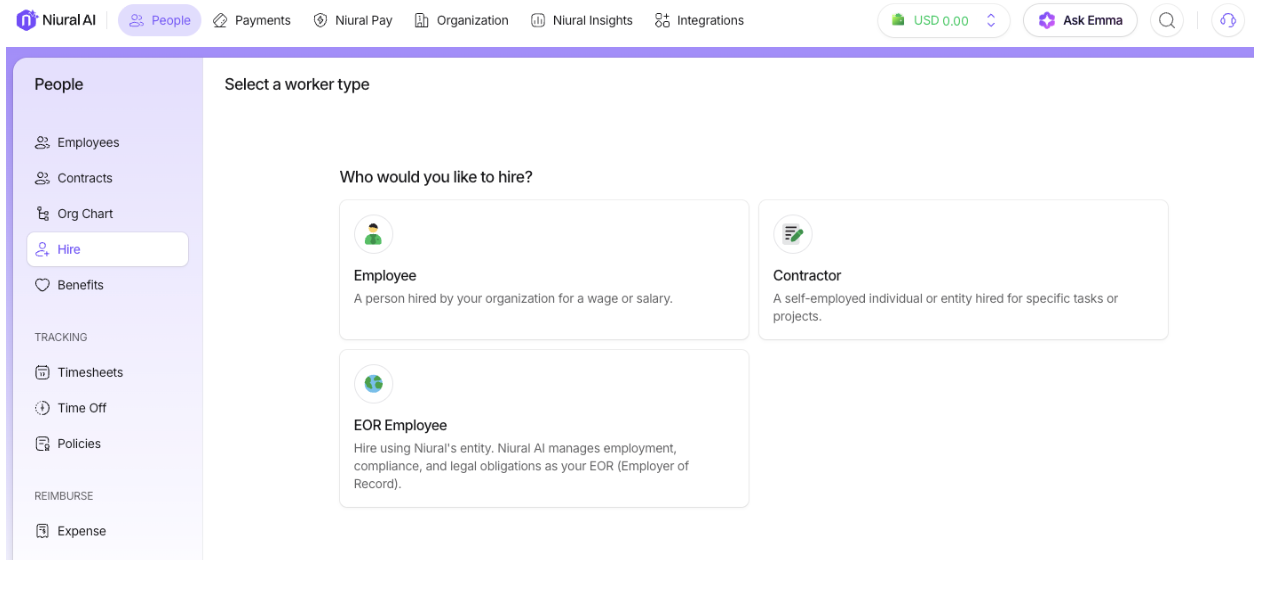This screenshot has height=602, width=1278.
Task: Open the Payments tab
Action: click(x=252, y=20)
